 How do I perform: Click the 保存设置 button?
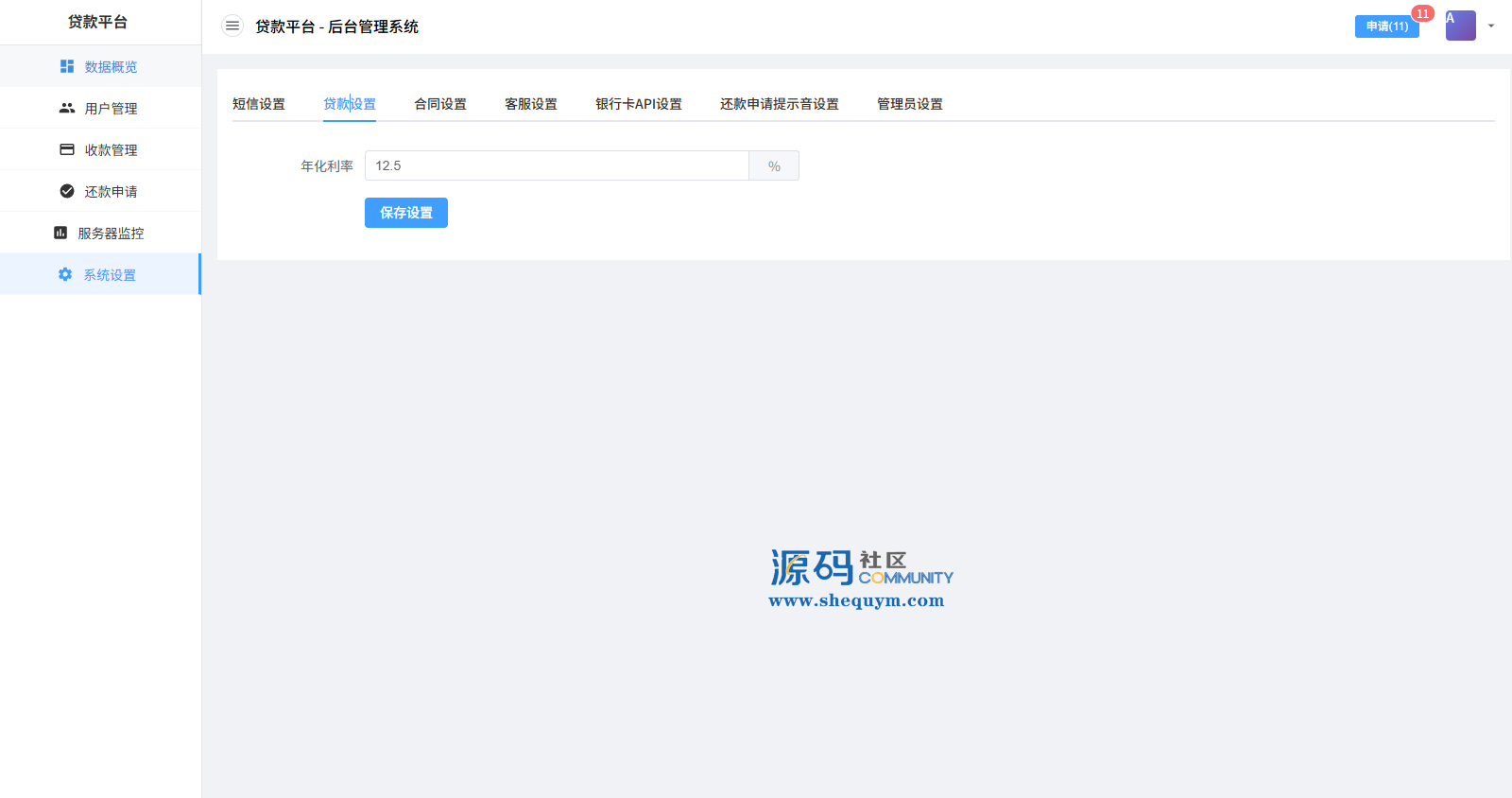[406, 213]
